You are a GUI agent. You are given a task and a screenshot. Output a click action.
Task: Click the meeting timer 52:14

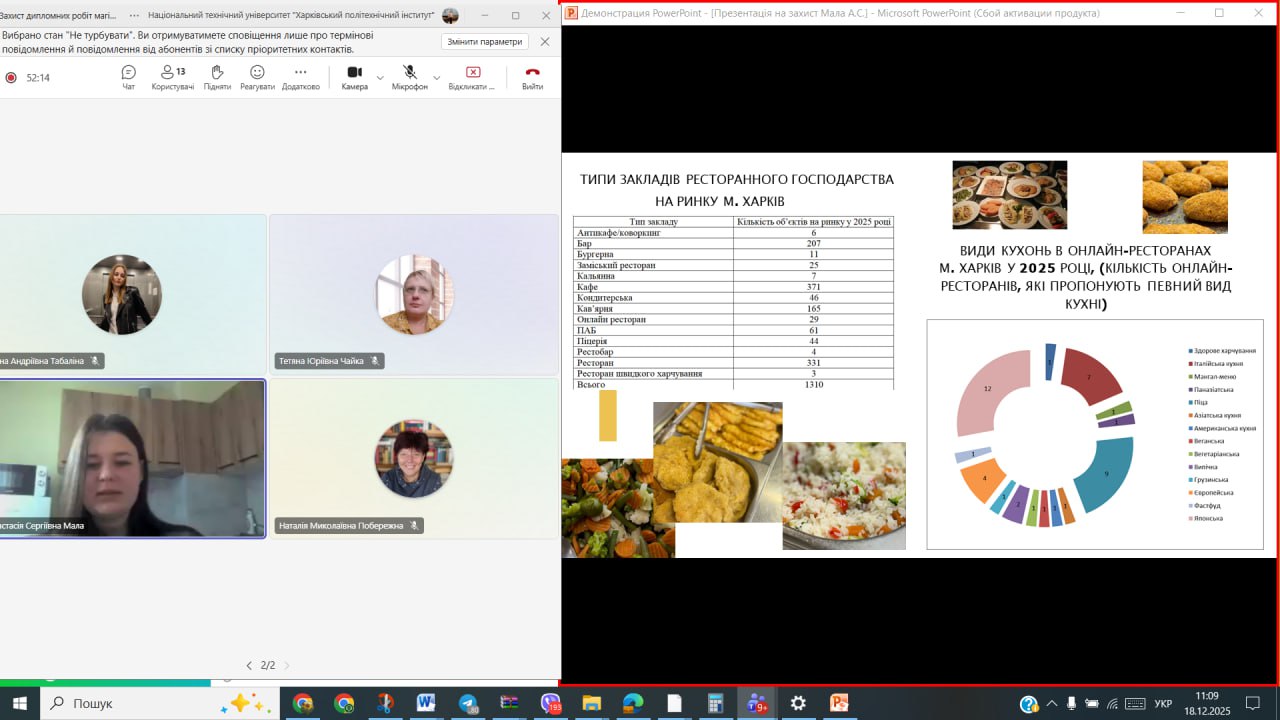[x=38, y=77]
